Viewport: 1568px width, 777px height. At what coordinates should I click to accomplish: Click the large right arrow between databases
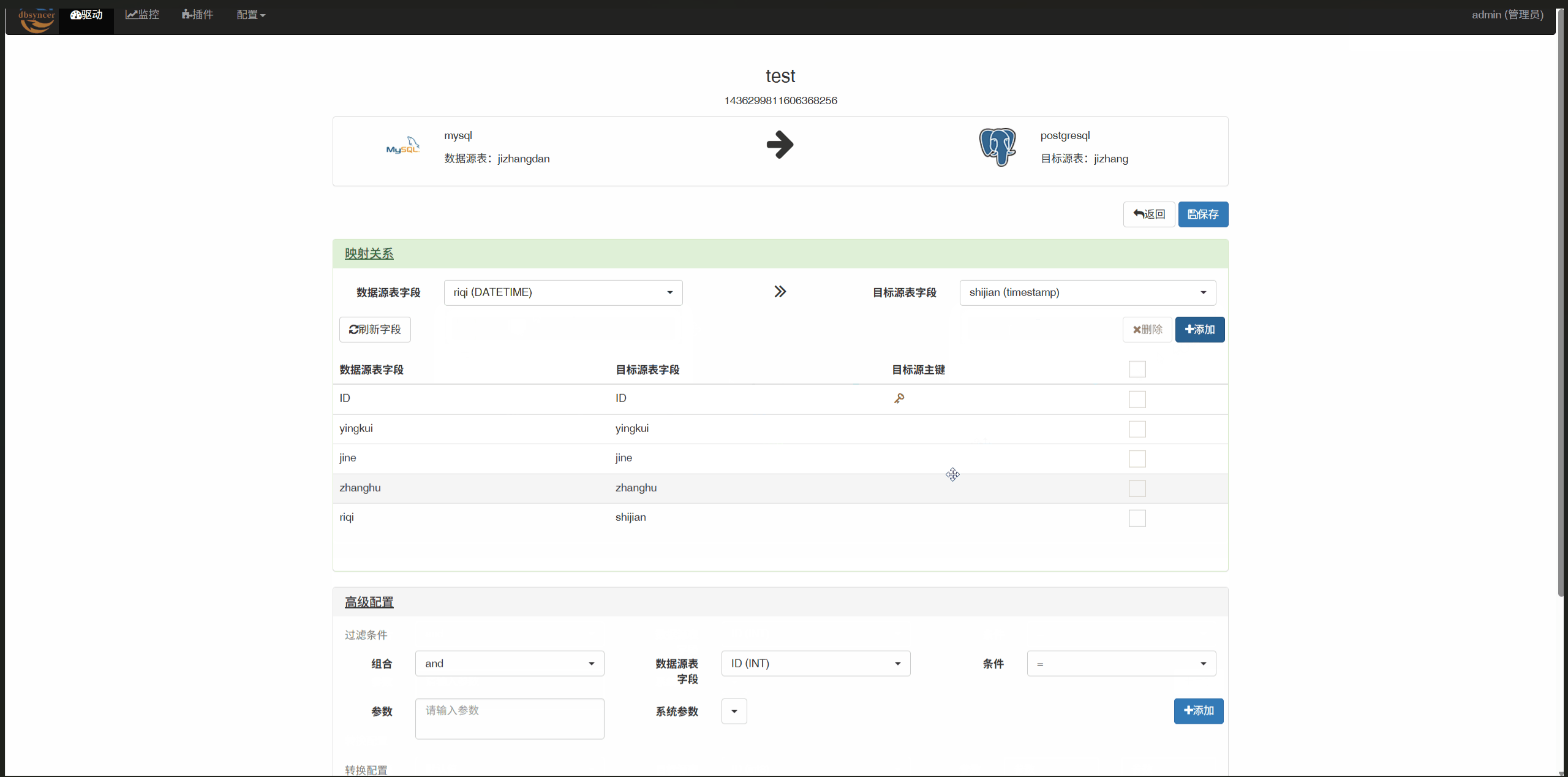point(780,145)
